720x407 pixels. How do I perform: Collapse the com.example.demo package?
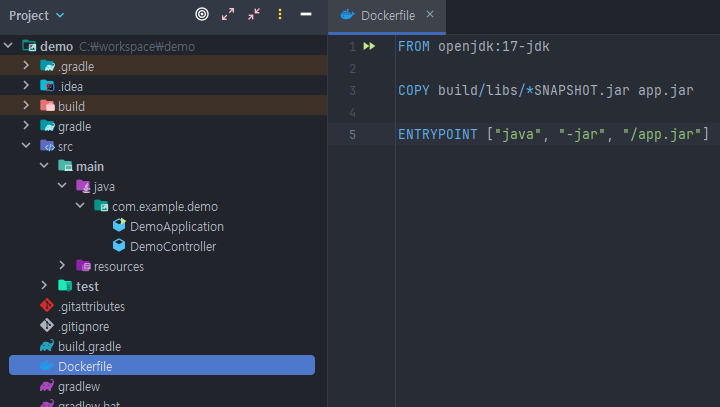pyautogui.click(x=80, y=205)
